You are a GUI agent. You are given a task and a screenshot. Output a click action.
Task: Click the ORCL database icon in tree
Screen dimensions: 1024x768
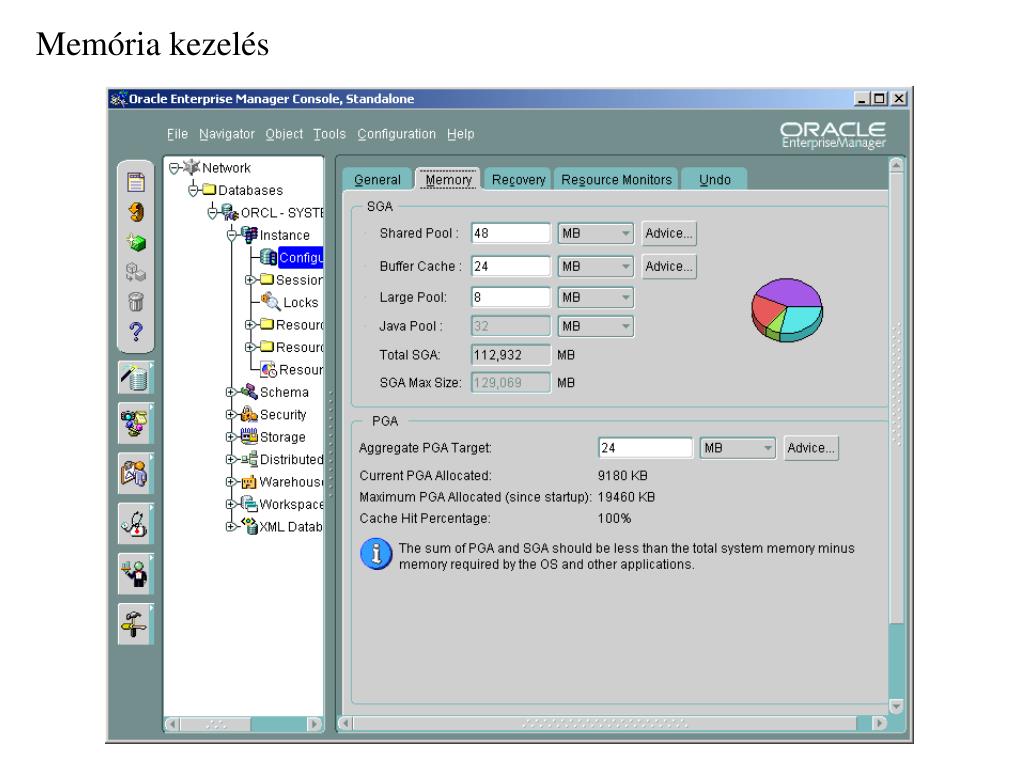pos(230,212)
